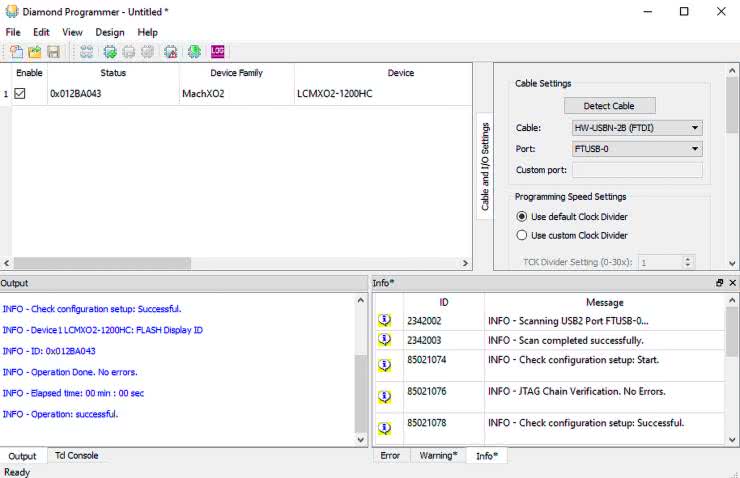Switch to the Tcl Console tab
740x478 pixels.
pos(76,456)
